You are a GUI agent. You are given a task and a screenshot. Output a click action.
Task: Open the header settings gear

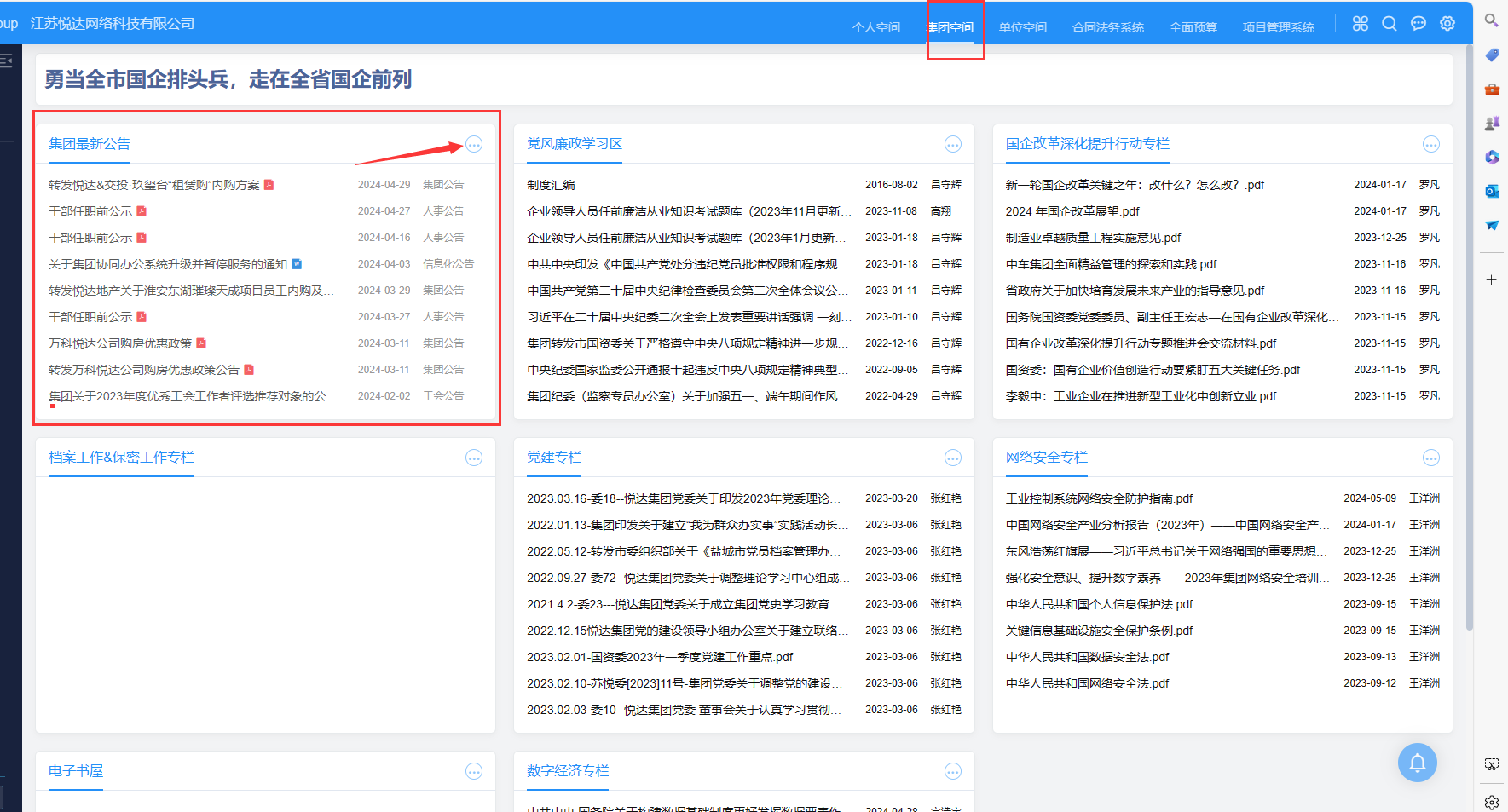(1447, 24)
